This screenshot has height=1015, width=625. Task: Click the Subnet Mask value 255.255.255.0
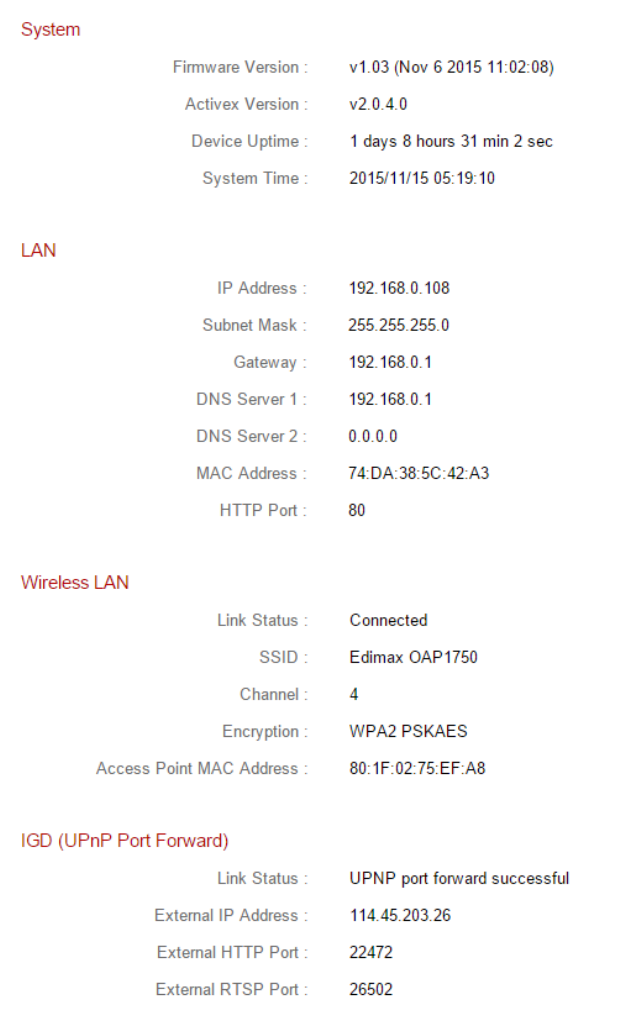399,326
